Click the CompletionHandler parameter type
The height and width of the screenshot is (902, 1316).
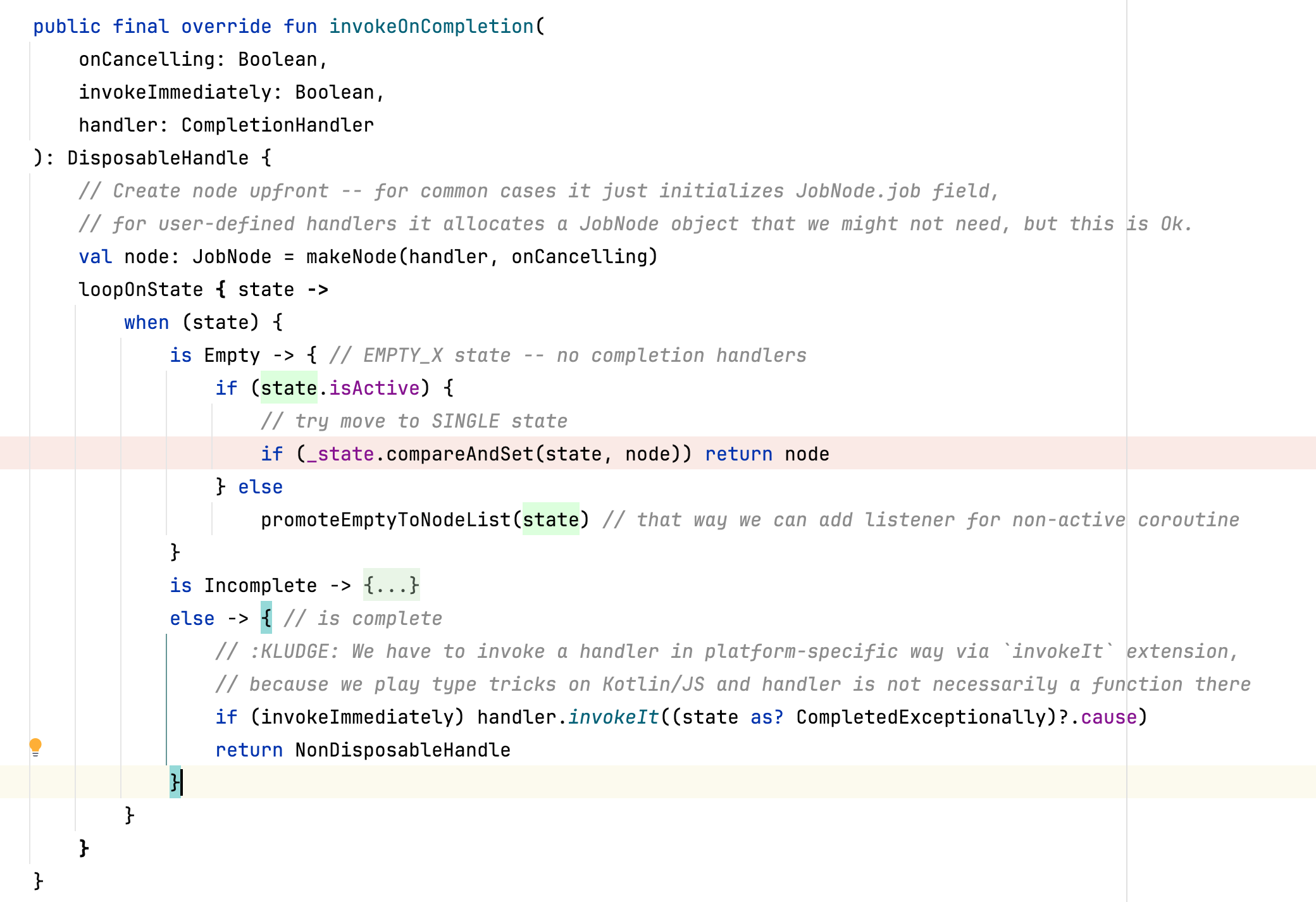point(277,125)
